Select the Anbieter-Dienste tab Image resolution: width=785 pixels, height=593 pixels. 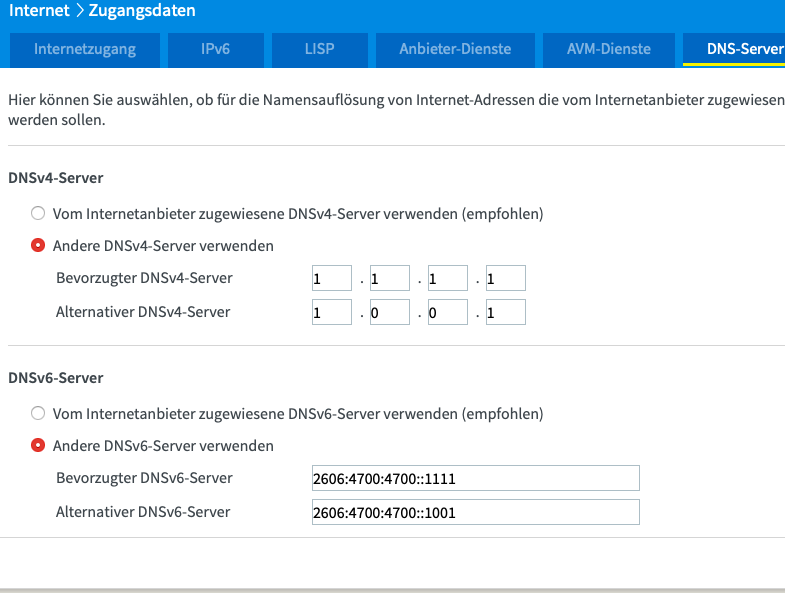[455, 50]
